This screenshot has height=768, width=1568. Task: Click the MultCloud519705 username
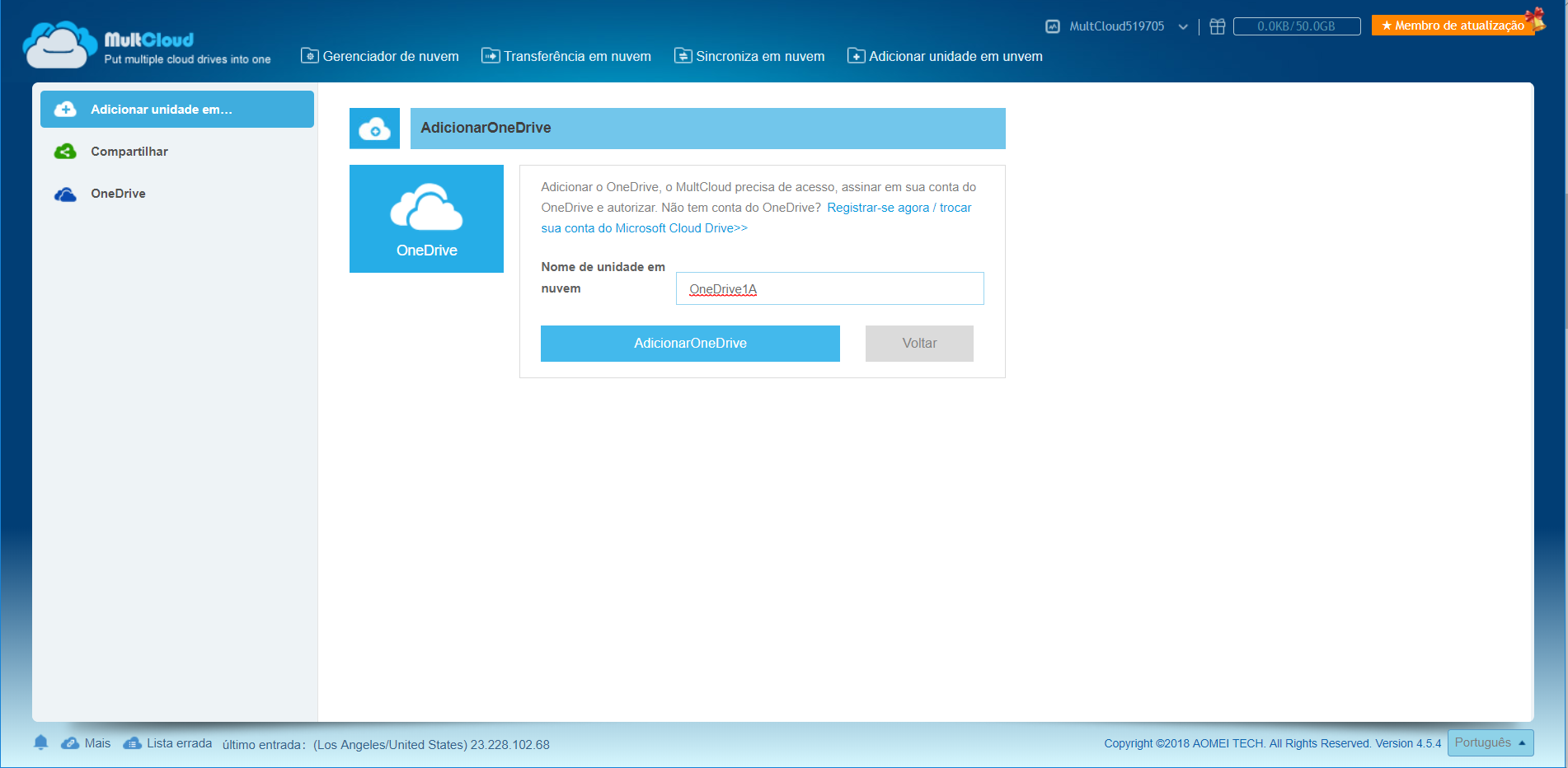(1117, 26)
